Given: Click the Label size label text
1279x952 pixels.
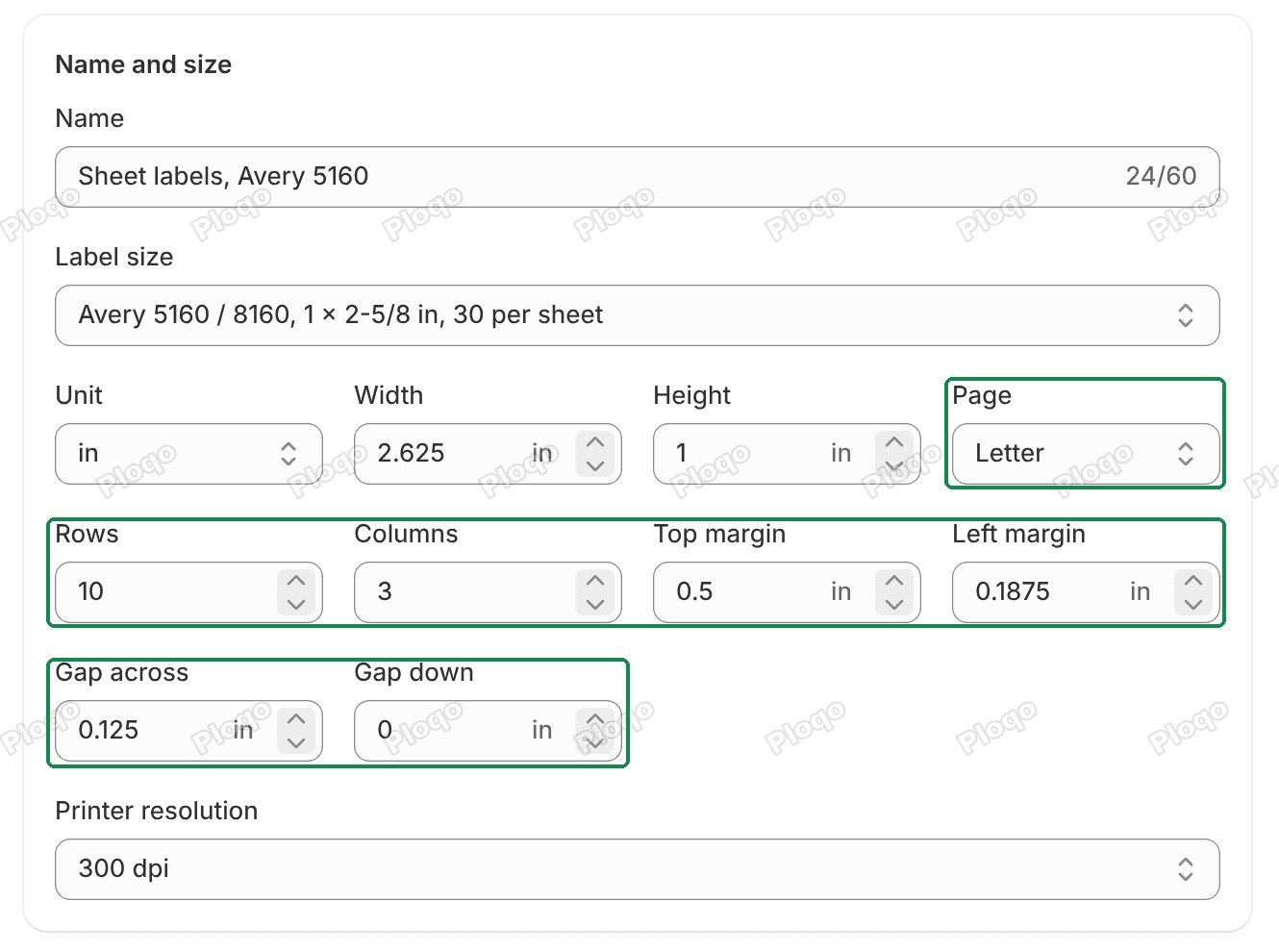Looking at the screenshot, I should point(114,257).
